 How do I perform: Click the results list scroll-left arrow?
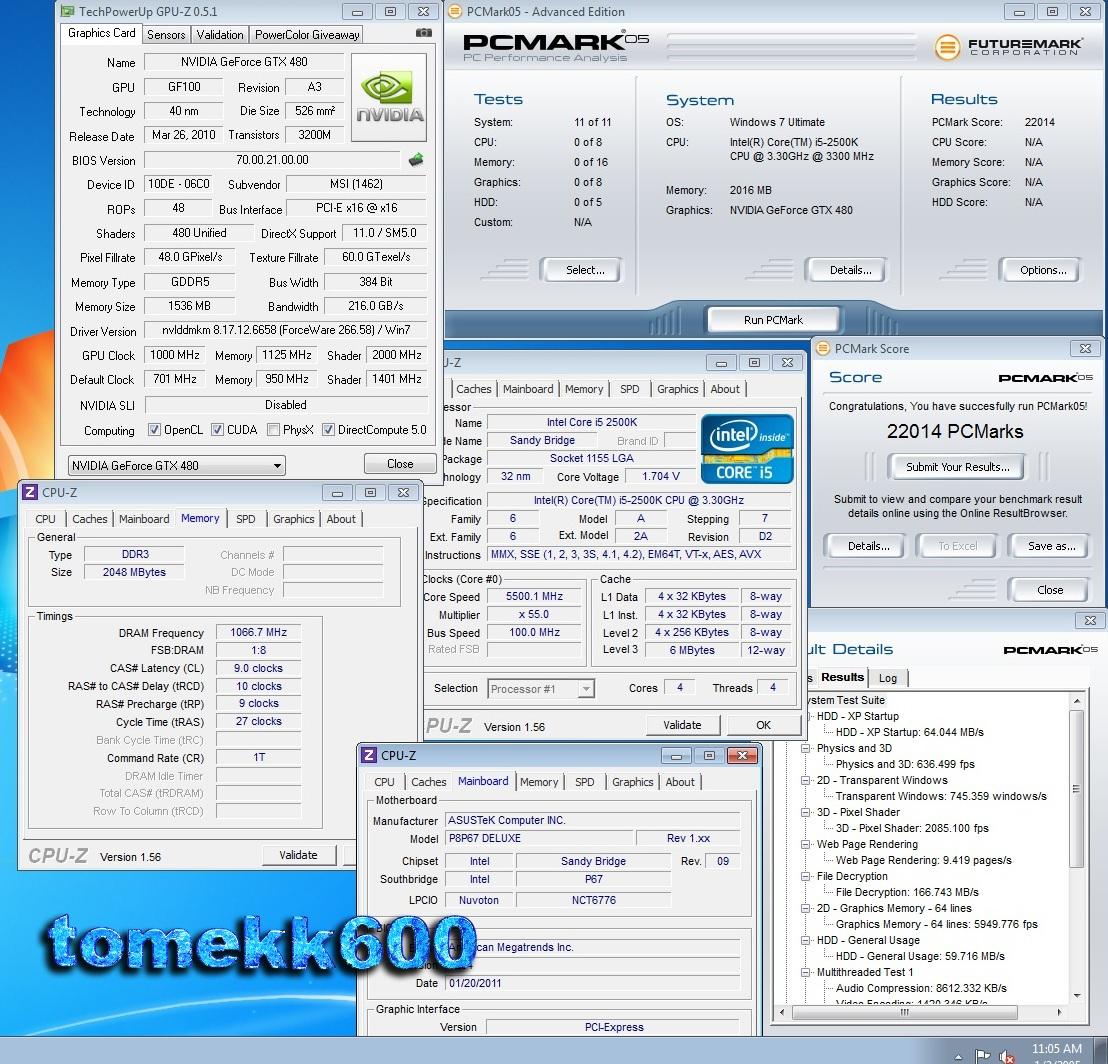tap(782, 1012)
